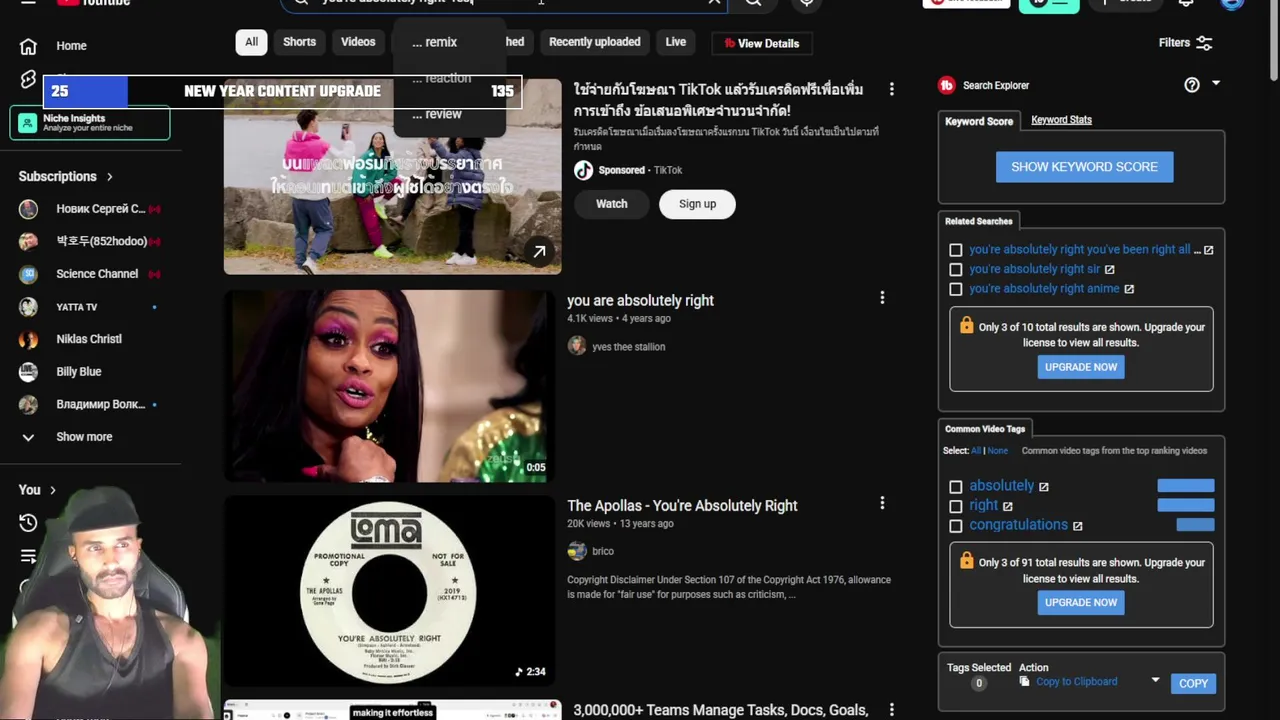
Task: Click external link icon beside 'right sir' search
Action: pyautogui.click(x=1109, y=269)
